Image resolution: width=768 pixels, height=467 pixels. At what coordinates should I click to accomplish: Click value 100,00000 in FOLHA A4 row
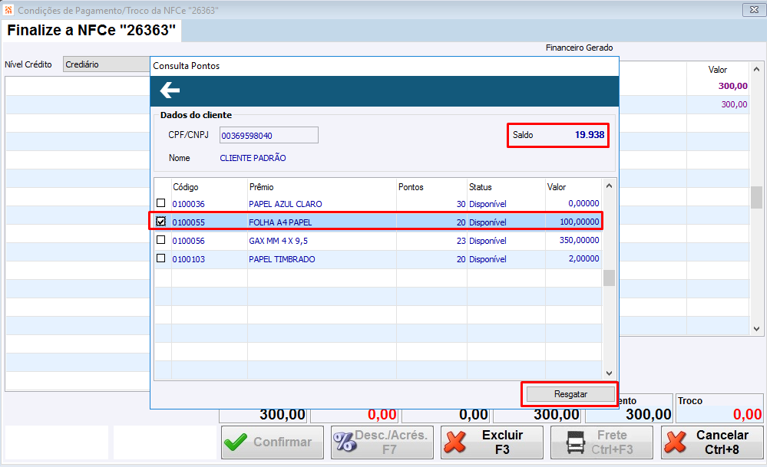[579, 222]
